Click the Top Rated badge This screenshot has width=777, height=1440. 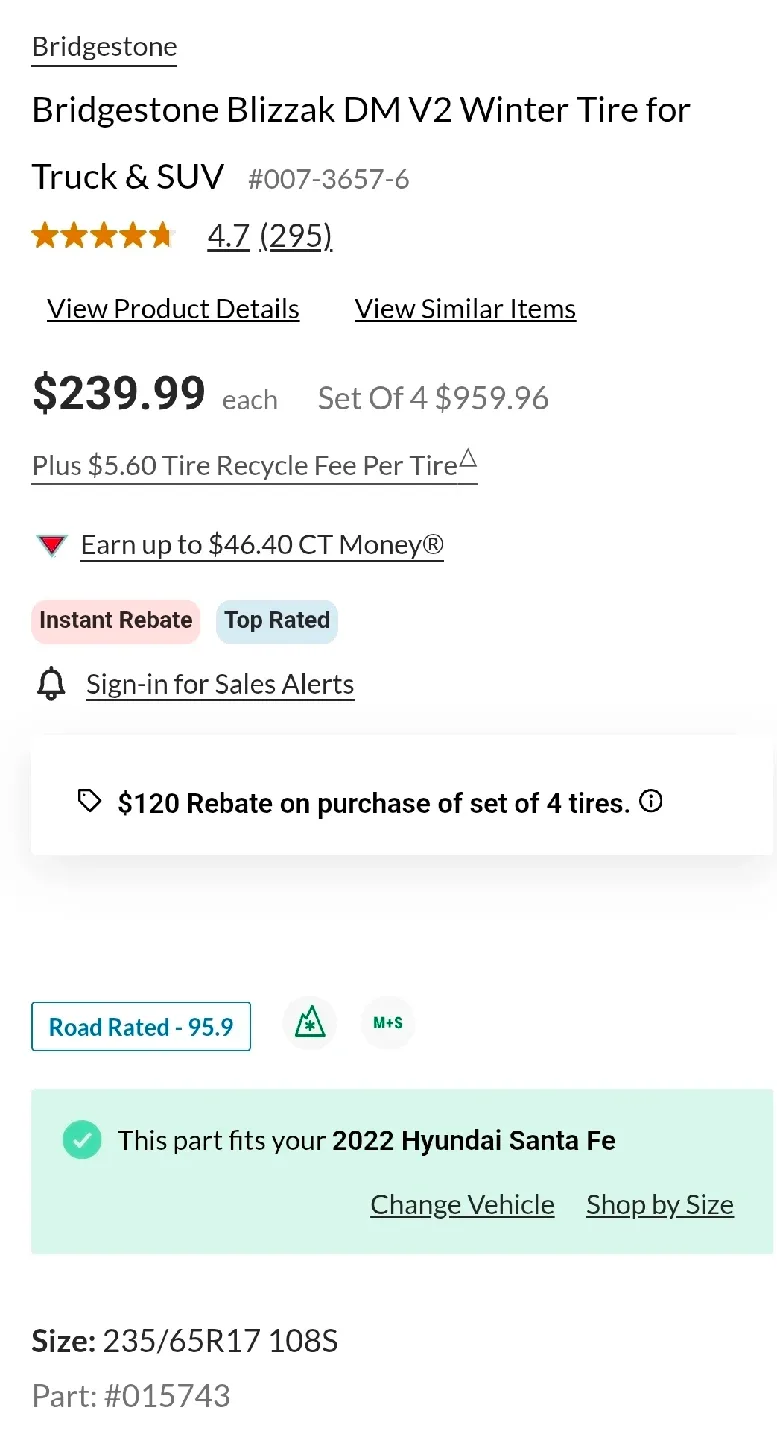point(277,621)
